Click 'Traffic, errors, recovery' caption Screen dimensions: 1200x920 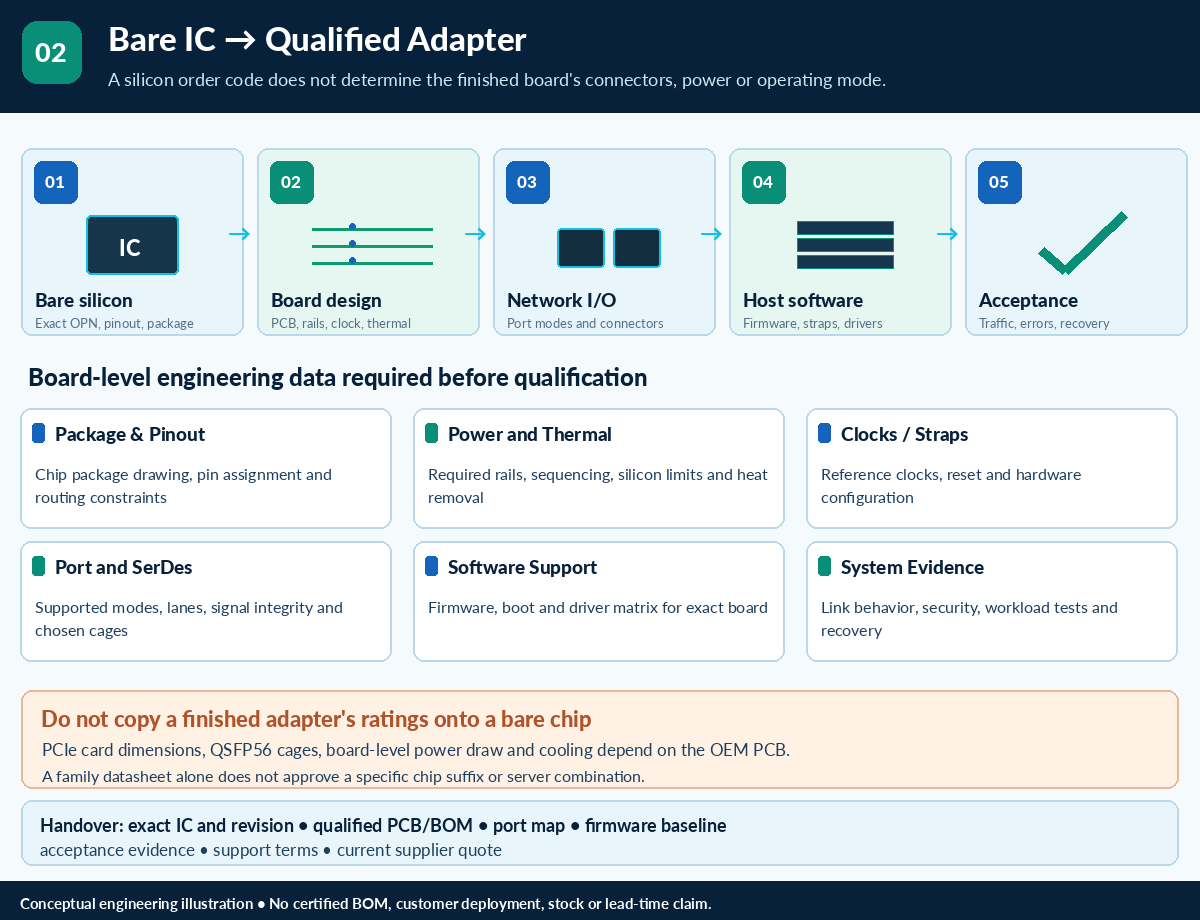tap(1044, 323)
